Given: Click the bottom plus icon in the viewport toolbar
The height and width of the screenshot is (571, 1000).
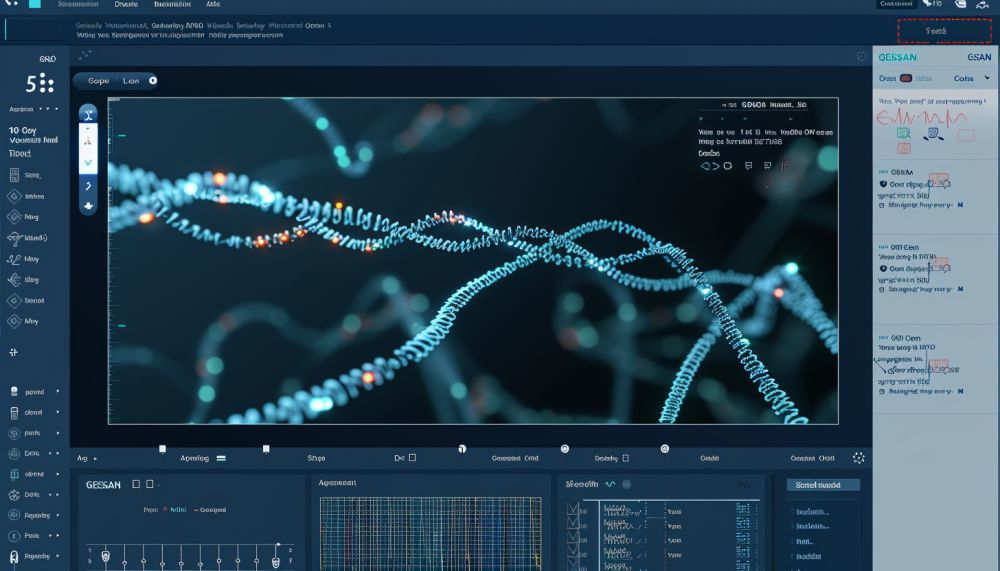Looking at the screenshot, I should (x=88, y=204).
